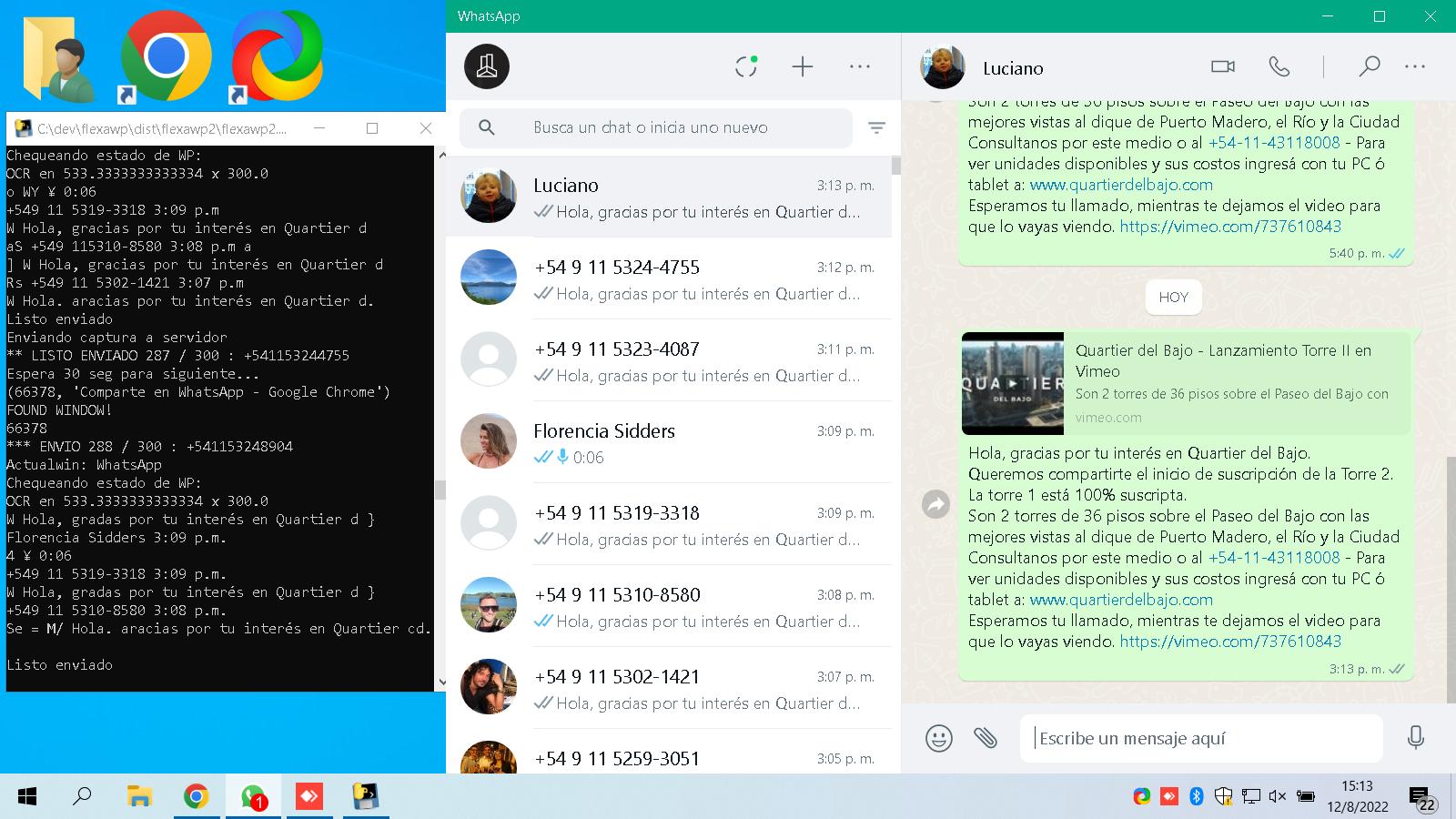Open taskbar clock showing 15:13

1357,796
